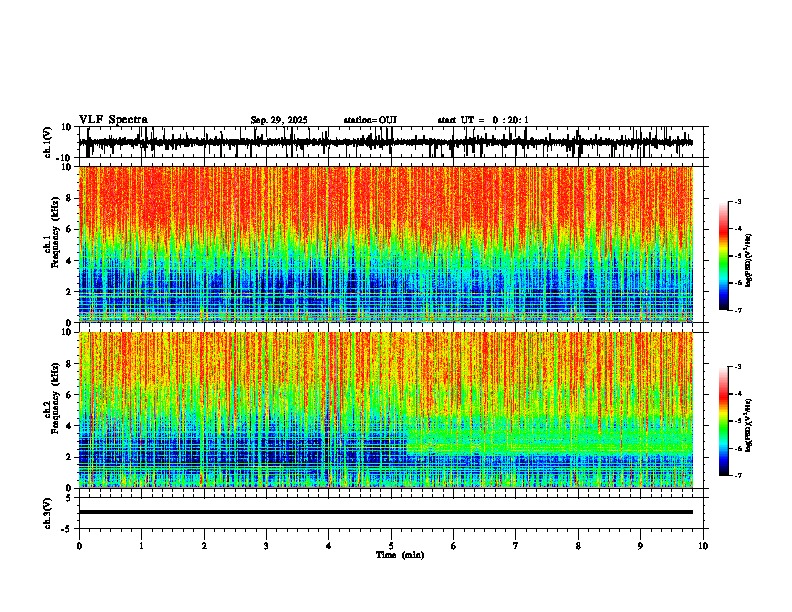Click the "ch.3(V)" axis label
The image size is (792, 612).
48,514
